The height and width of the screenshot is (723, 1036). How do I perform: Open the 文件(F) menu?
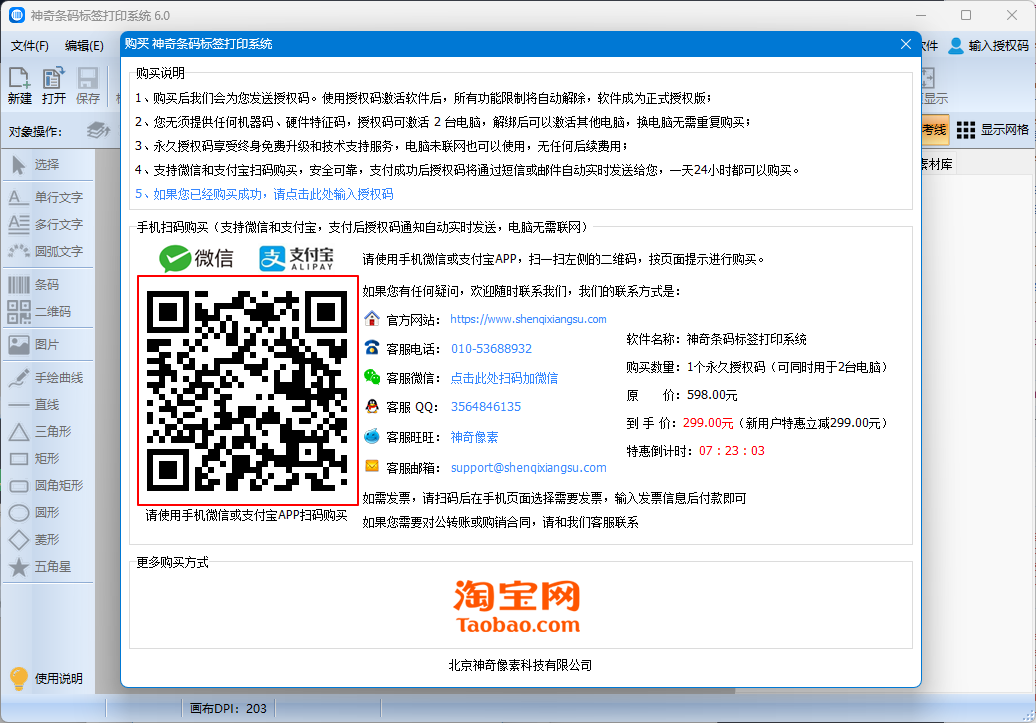(30, 46)
